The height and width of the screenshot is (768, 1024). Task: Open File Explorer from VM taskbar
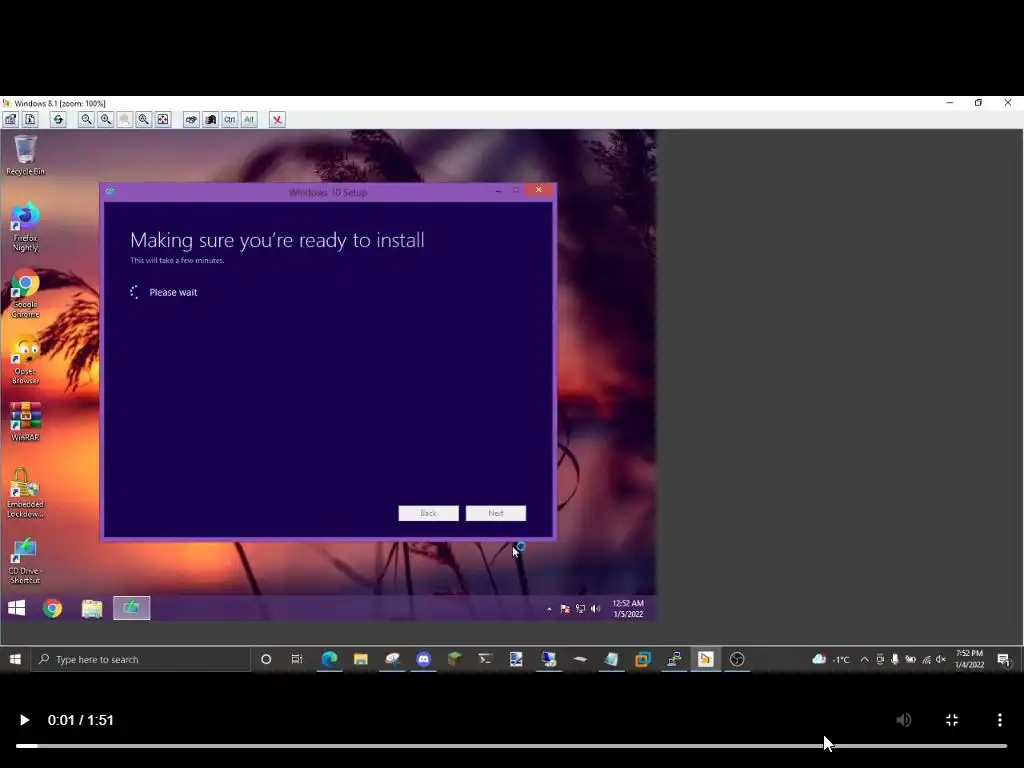pyautogui.click(x=92, y=608)
